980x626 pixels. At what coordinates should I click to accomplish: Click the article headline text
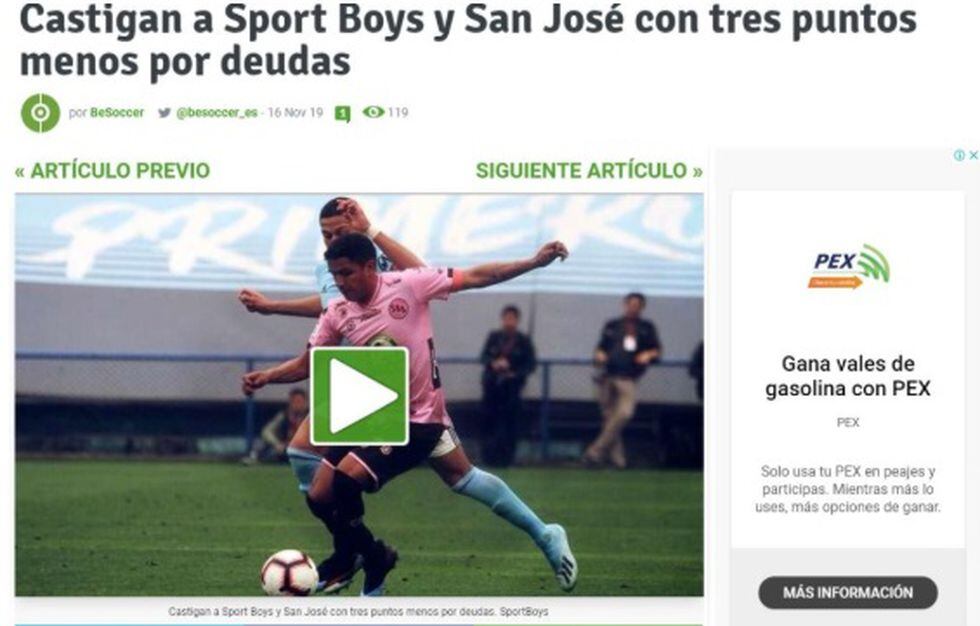[468, 41]
